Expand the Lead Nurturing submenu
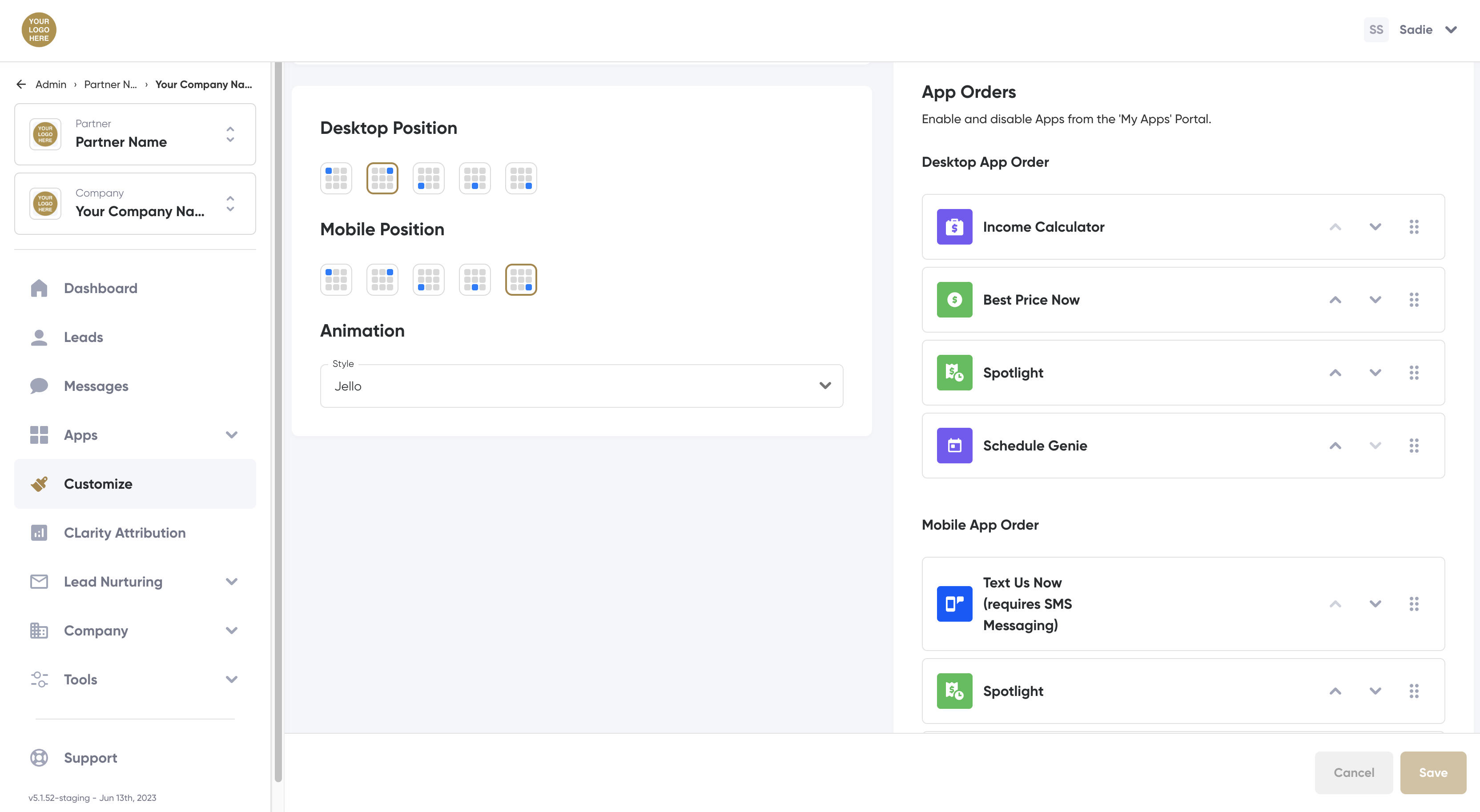The height and width of the screenshot is (812, 1480). click(x=232, y=582)
